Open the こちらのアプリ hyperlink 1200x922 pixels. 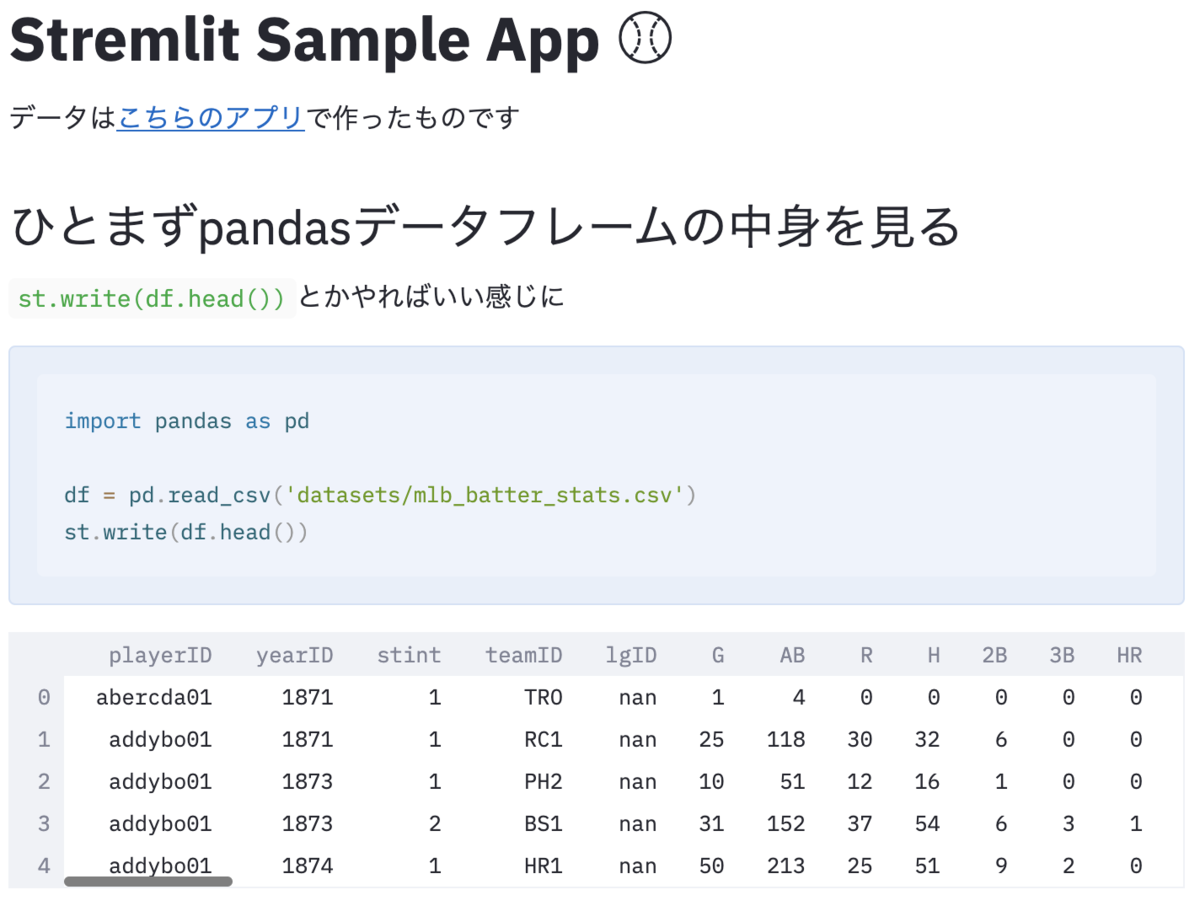[210, 118]
